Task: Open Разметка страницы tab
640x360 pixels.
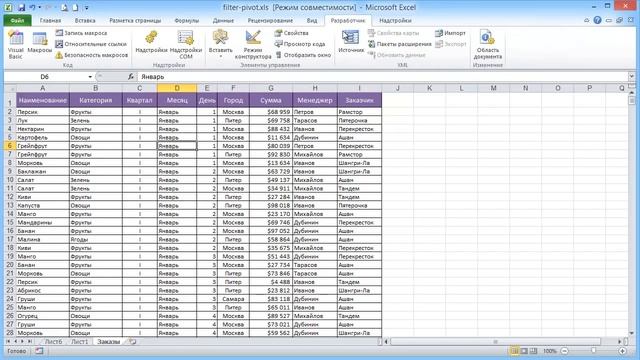Action: tap(135, 20)
